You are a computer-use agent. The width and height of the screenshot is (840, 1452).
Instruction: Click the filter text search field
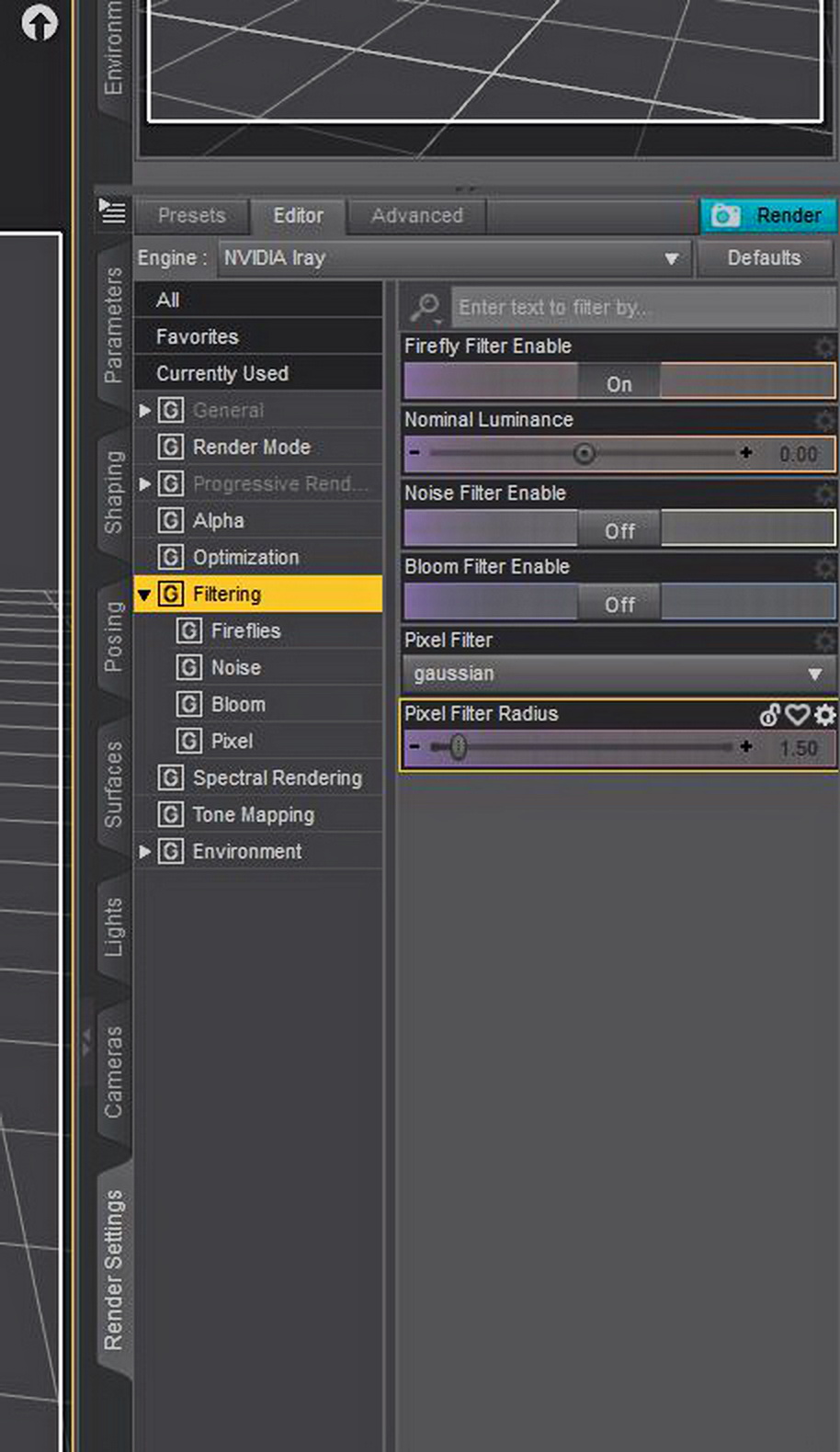643,307
